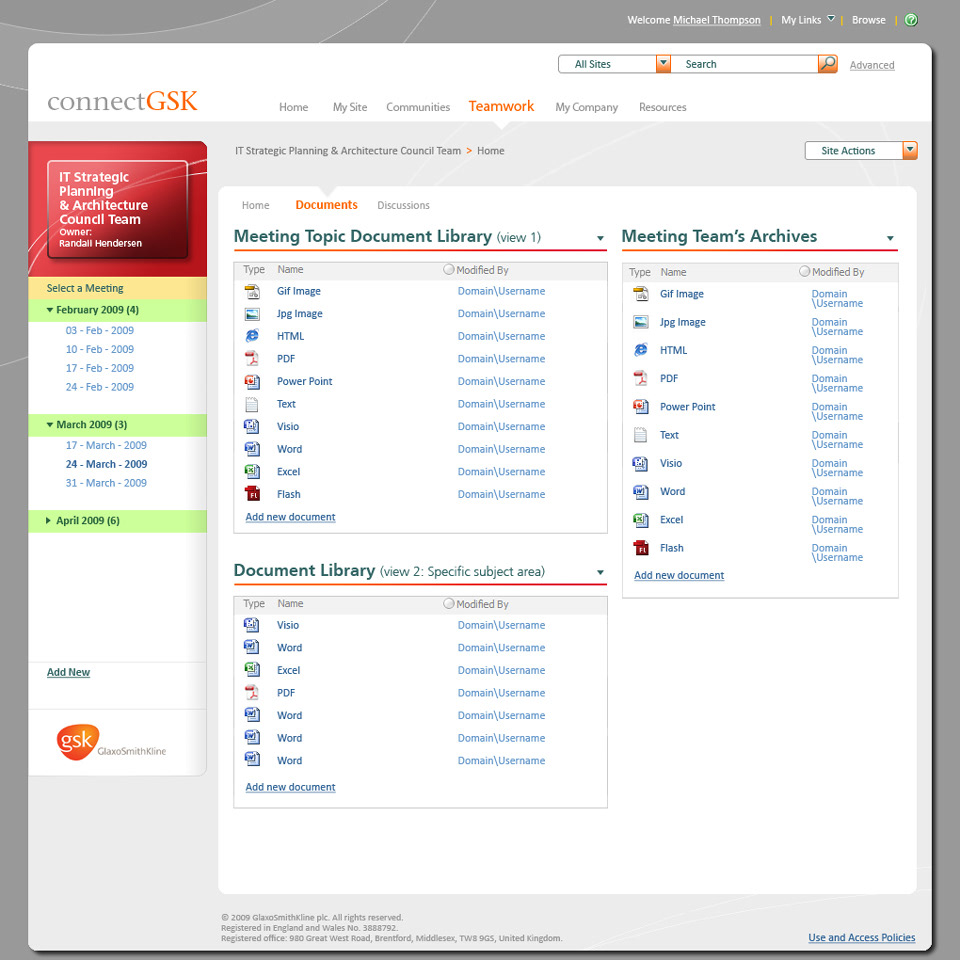The width and height of the screenshot is (960, 960).
Task: Click Word file icon in Meeting Topic Library
Action: coord(252,449)
